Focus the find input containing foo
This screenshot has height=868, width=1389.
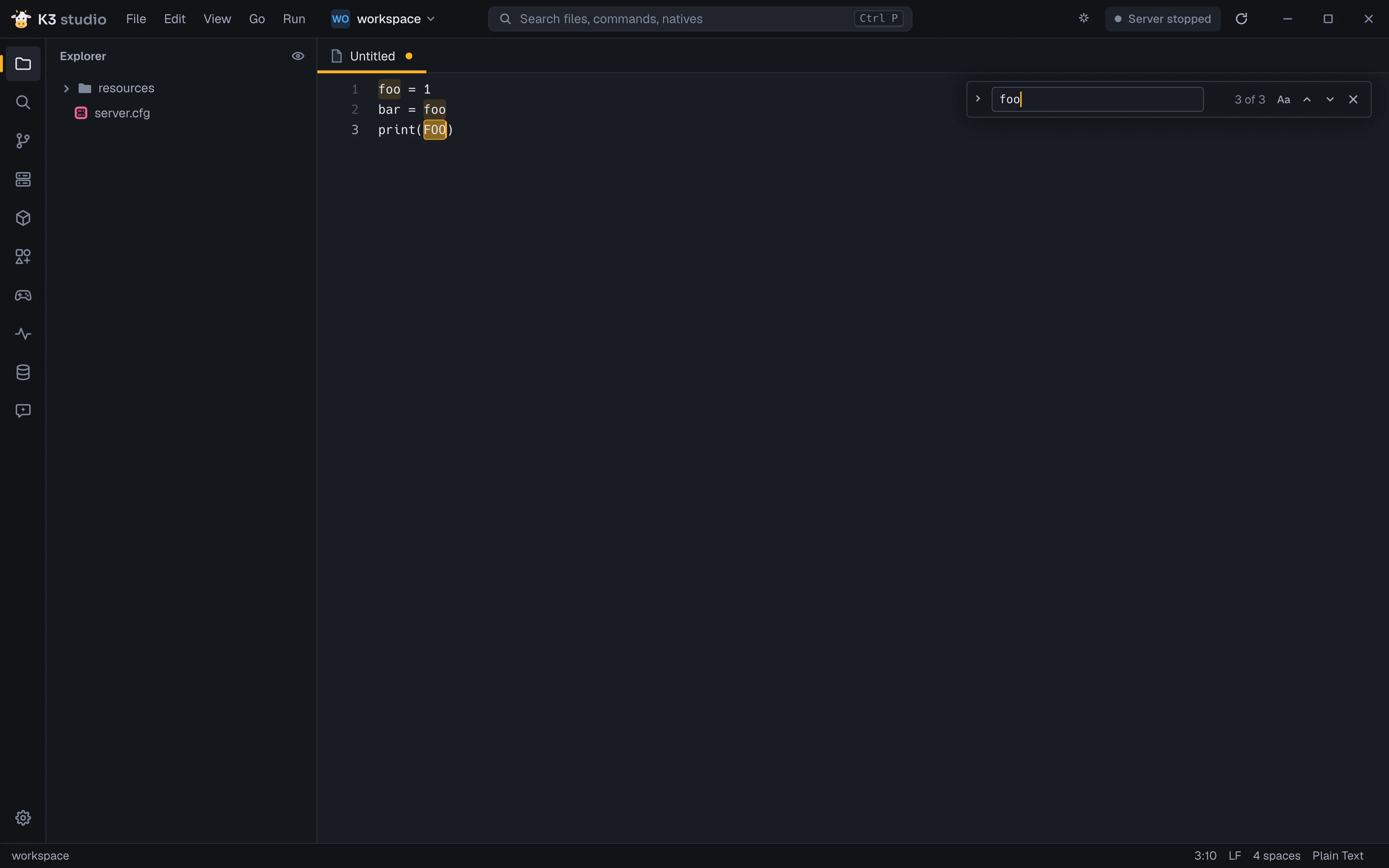coord(1097,99)
